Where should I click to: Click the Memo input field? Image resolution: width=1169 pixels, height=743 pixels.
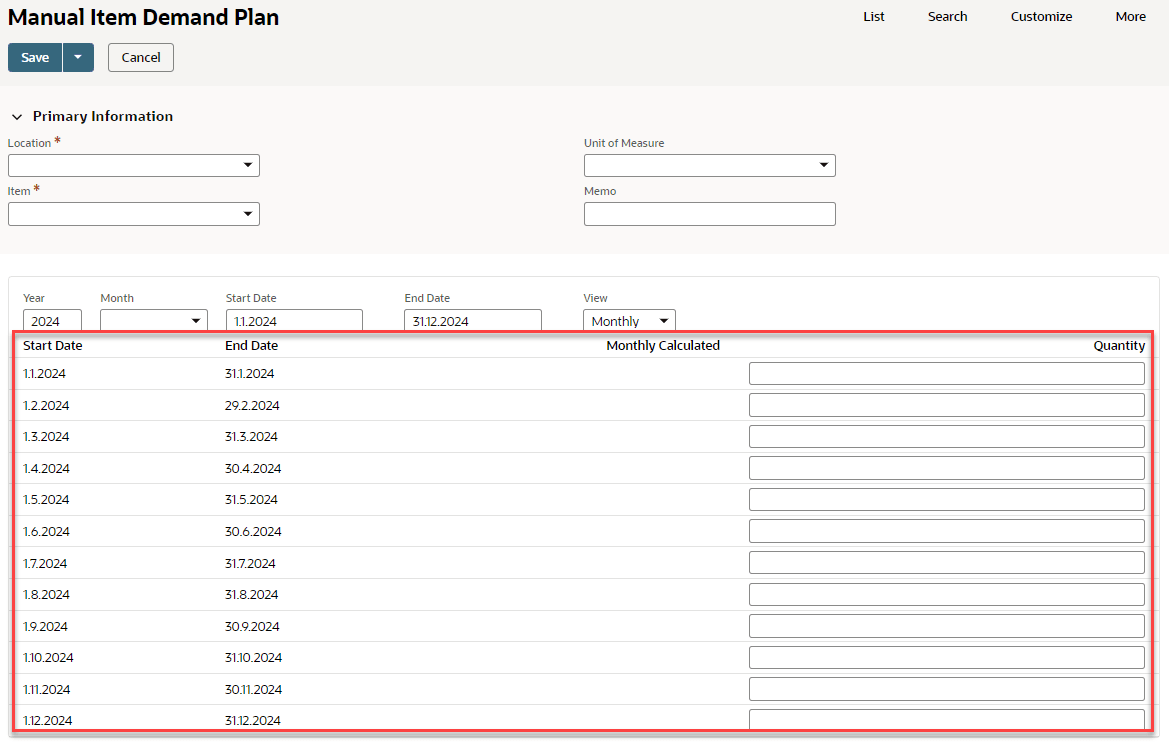pyautogui.click(x=710, y=214)
